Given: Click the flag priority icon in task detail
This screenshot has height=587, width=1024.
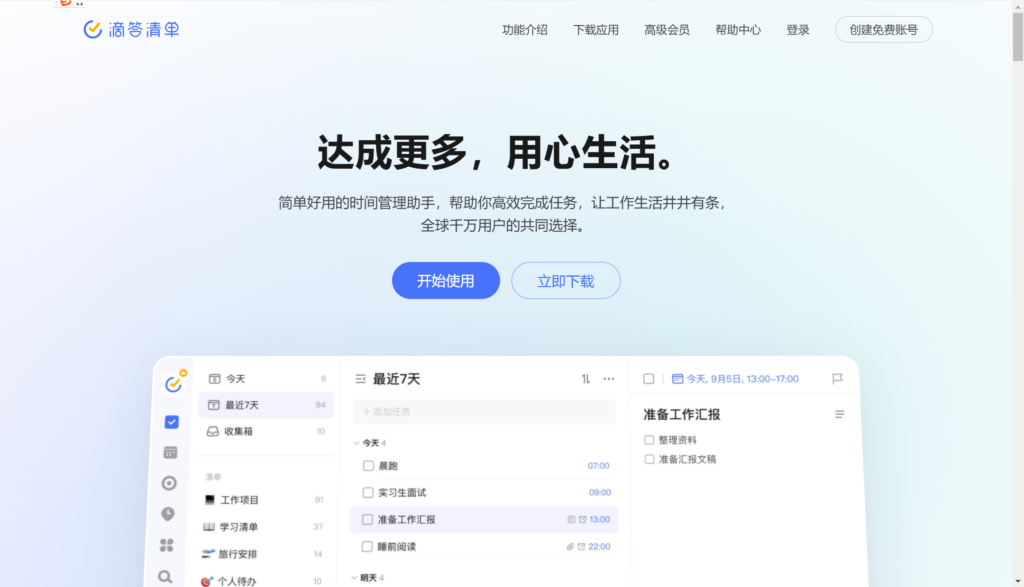Looking at the screenshot, I should [838, 378].
